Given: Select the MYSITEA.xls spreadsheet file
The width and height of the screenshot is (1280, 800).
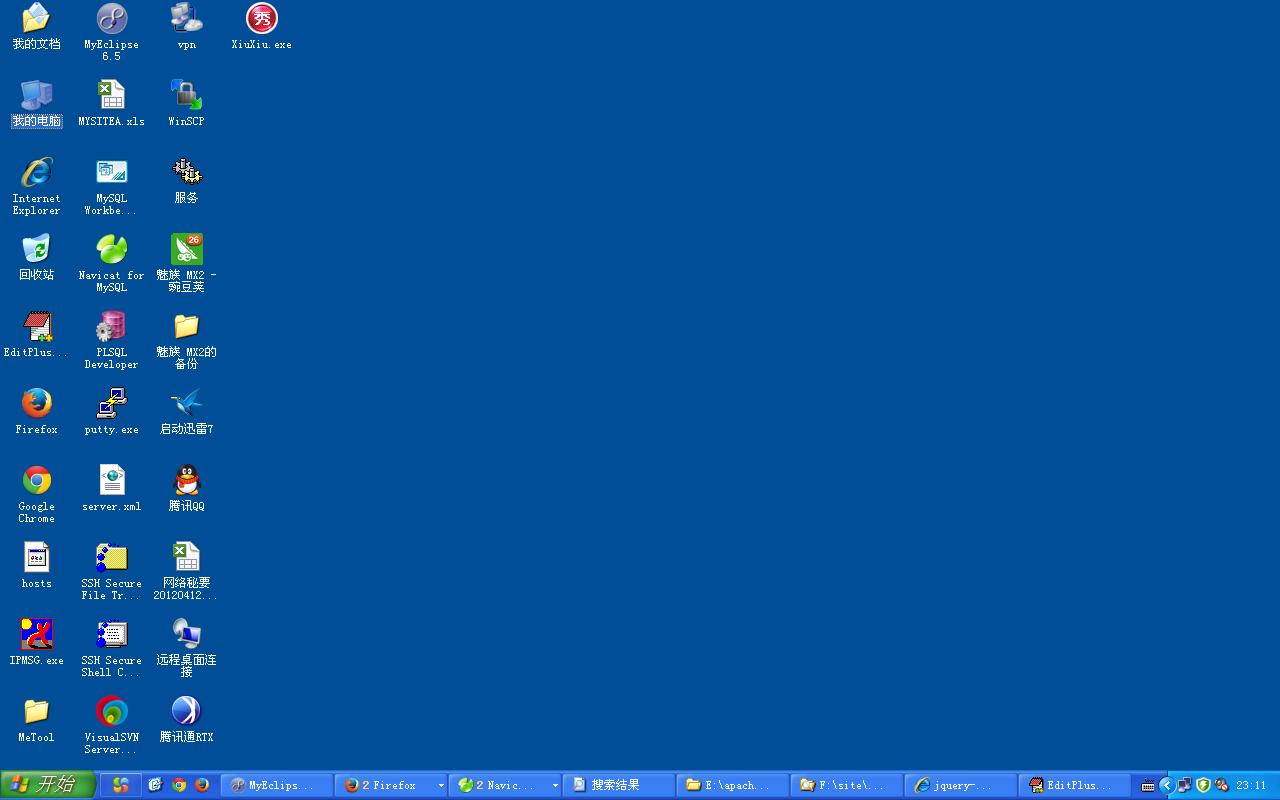Looking at the screenshot, I should coord(111,104).
